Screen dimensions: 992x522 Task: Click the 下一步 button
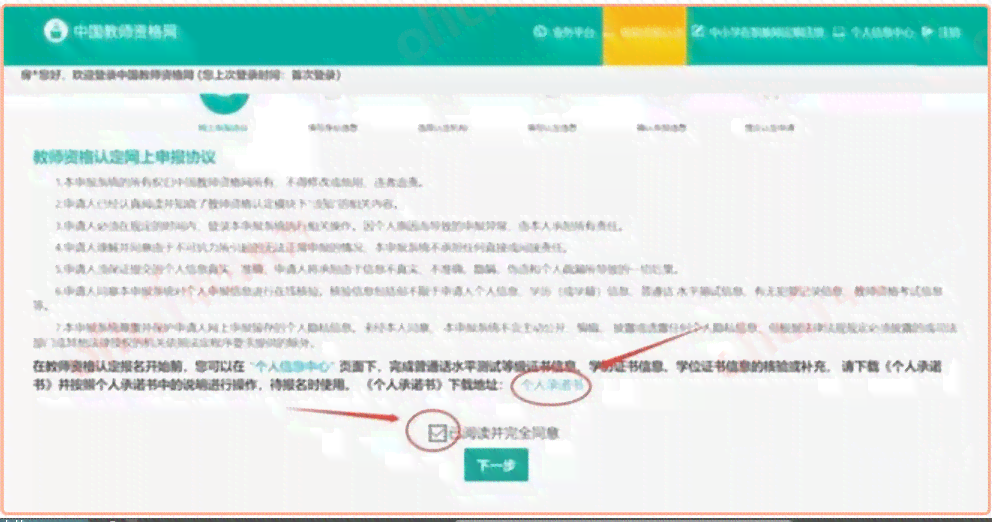coord(496,465)
